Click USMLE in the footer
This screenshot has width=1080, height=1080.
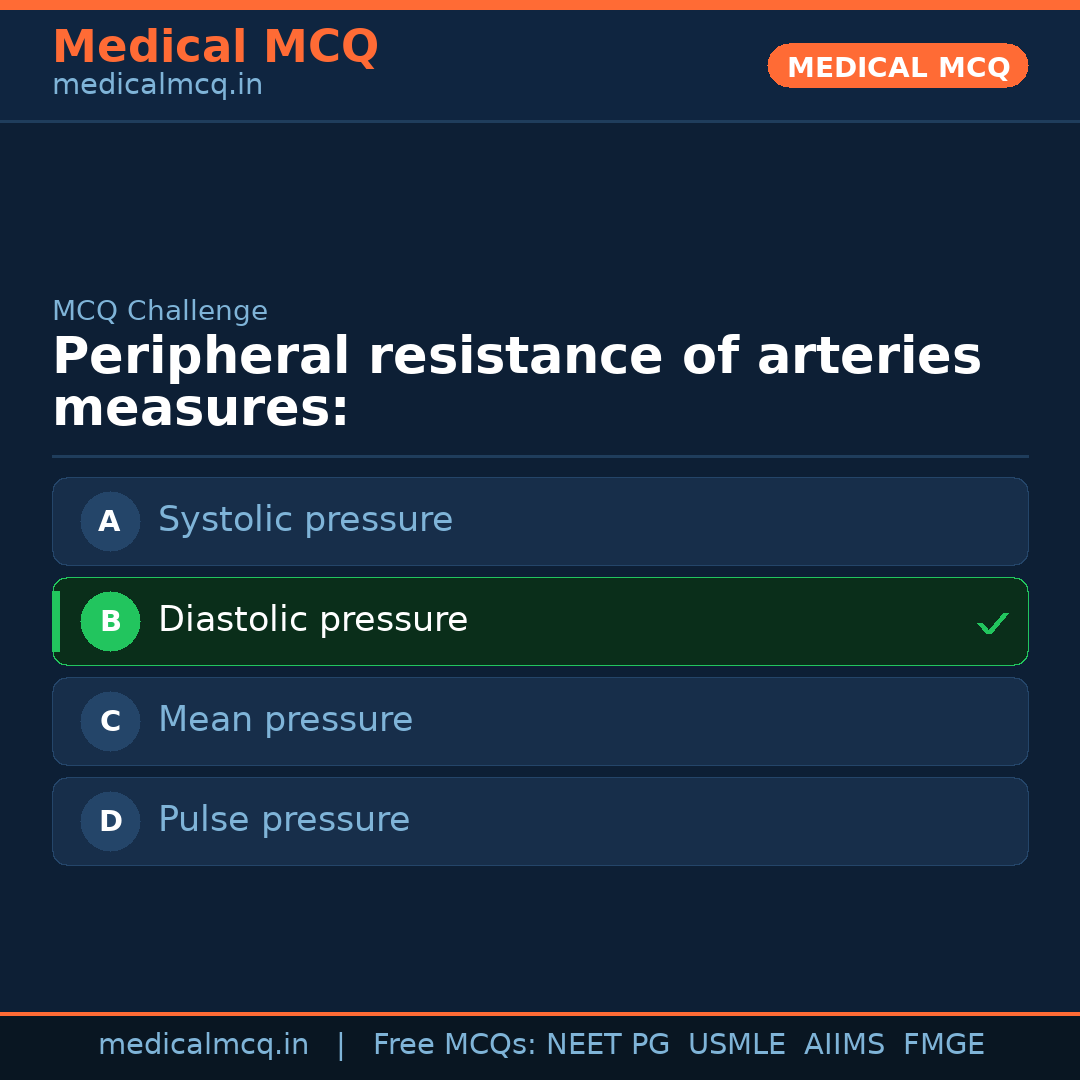click(736, 1045)
